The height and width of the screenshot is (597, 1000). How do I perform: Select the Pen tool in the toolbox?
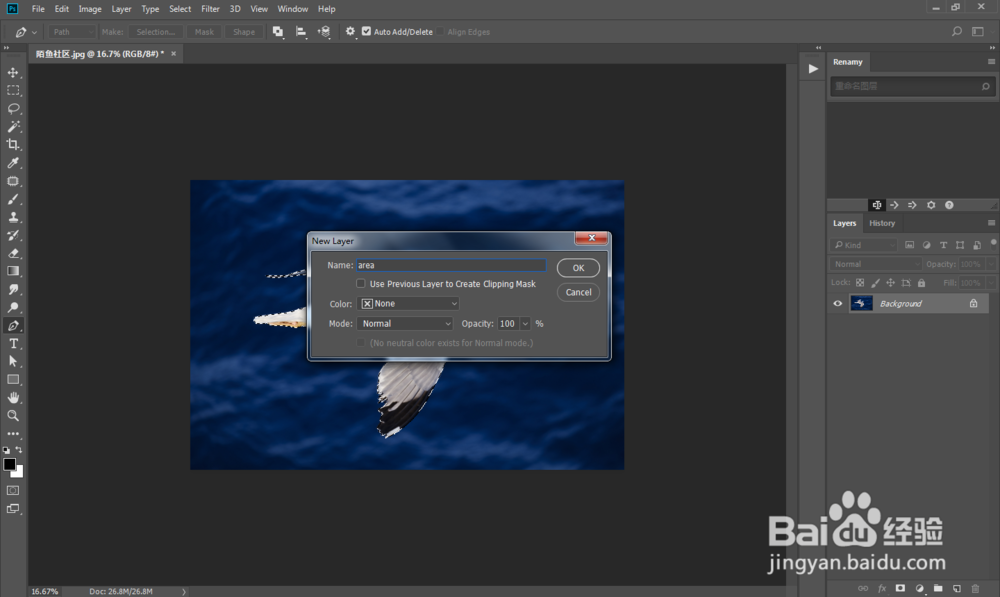13,325
